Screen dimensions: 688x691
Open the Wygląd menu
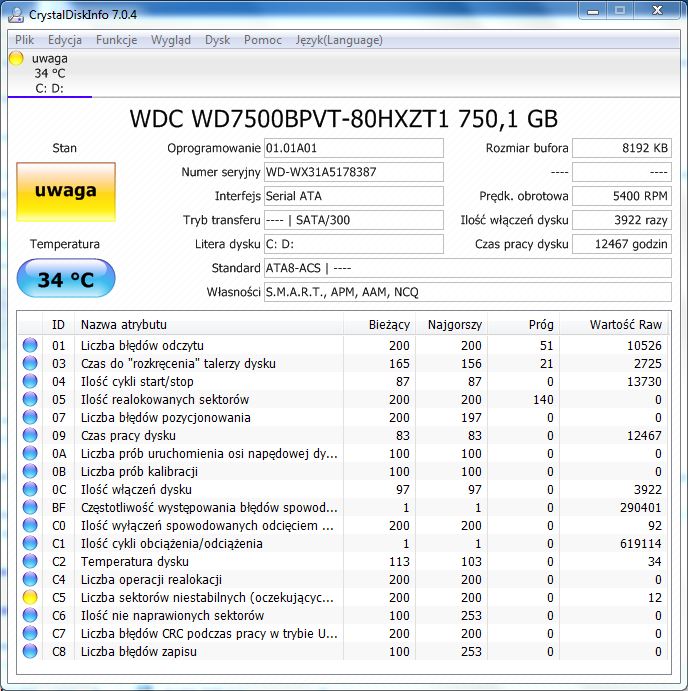point(171,40)
